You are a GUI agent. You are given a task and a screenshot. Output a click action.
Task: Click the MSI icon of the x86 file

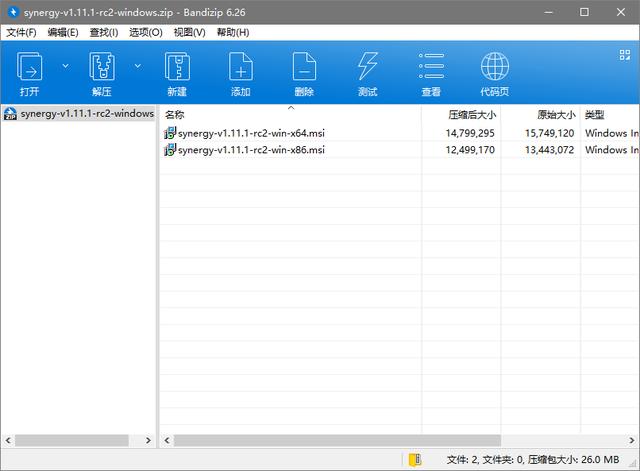[170, 150]
